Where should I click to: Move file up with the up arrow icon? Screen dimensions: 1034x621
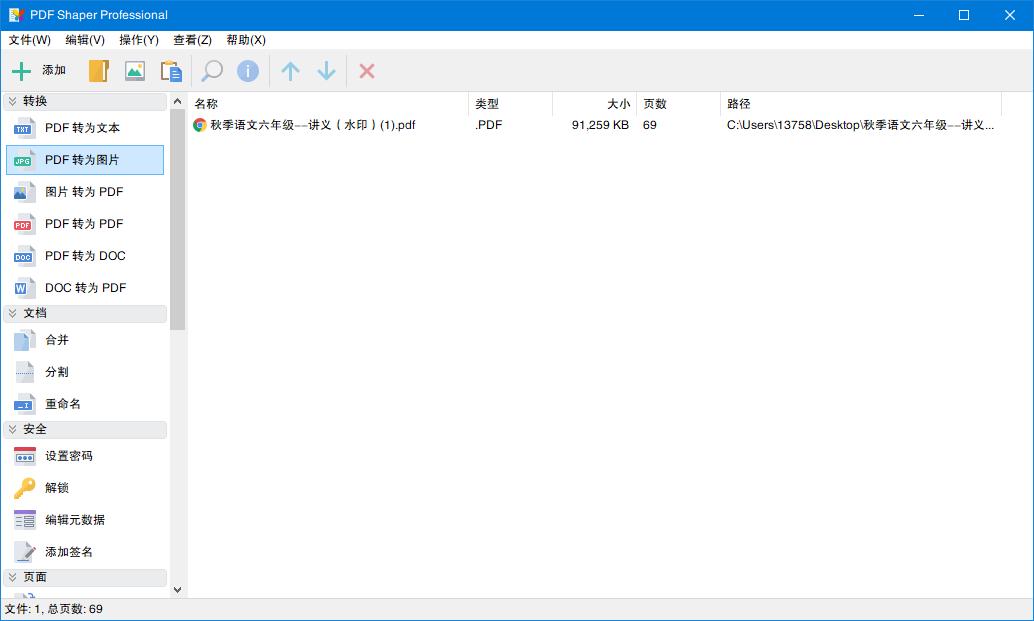click(x=289, y=70)
